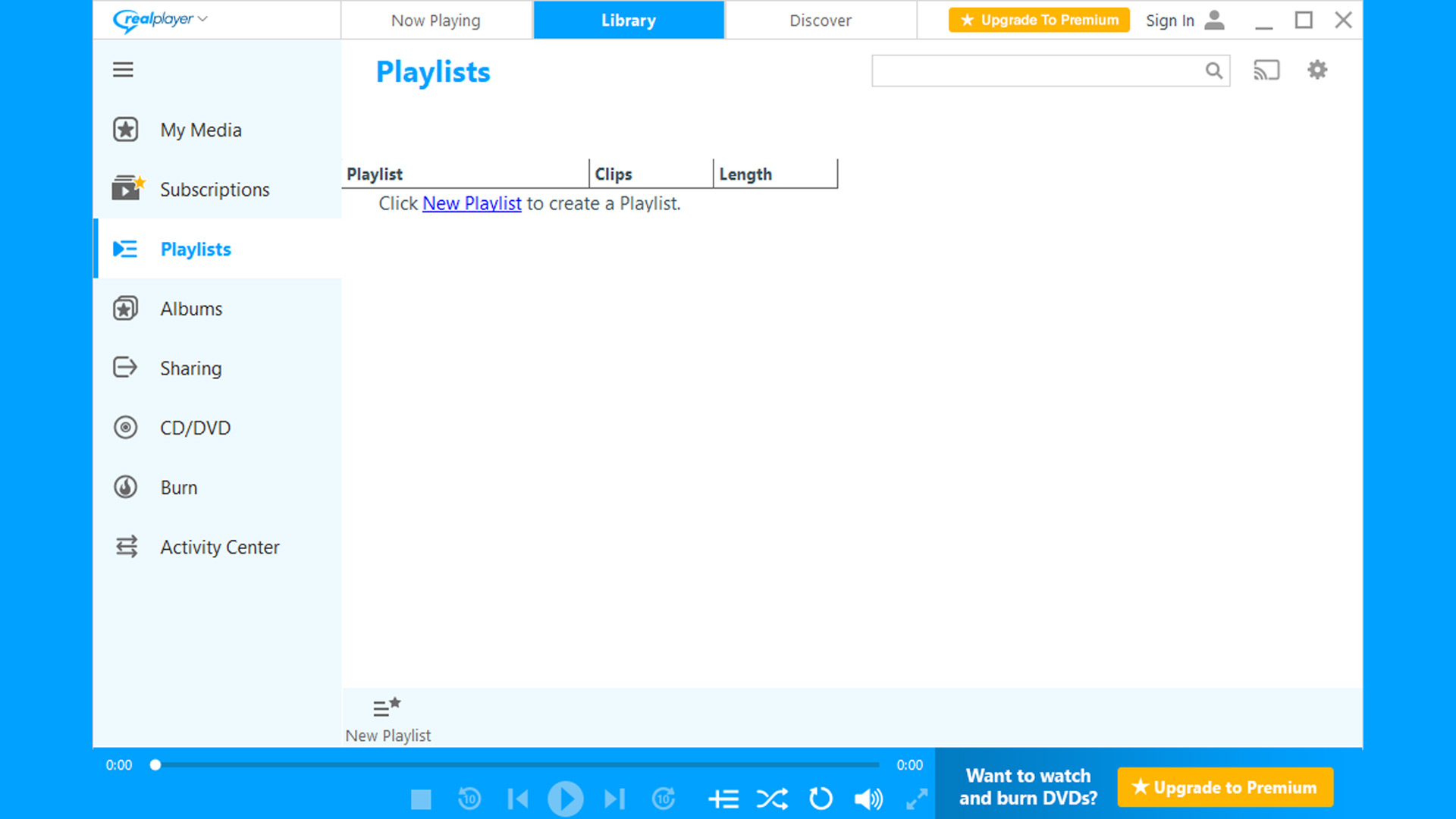Viewport: 1456px width, 819px height.
Task: Mute the volume speaker icon
Action: [x=869, y=799]
